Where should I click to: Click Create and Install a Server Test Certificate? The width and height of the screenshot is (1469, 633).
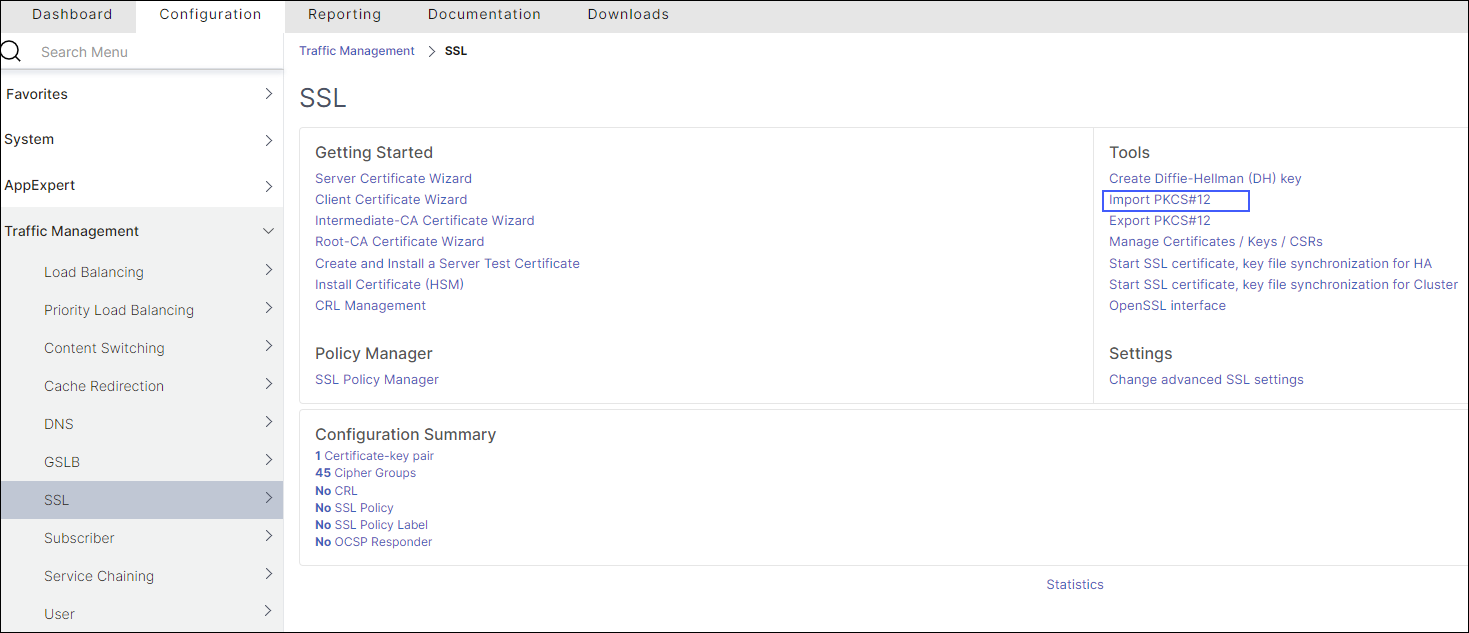click(x=447, y=263)
